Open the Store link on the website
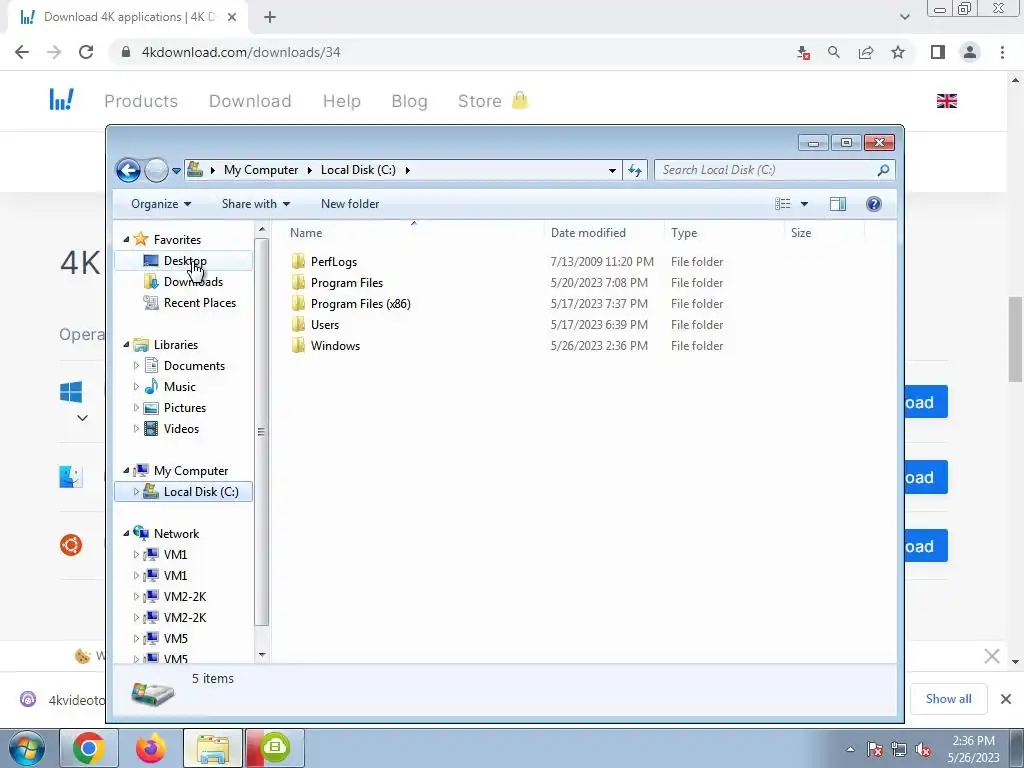Image resolution: width=1024 pixels, height=768 pixels. tap(480, 101)
